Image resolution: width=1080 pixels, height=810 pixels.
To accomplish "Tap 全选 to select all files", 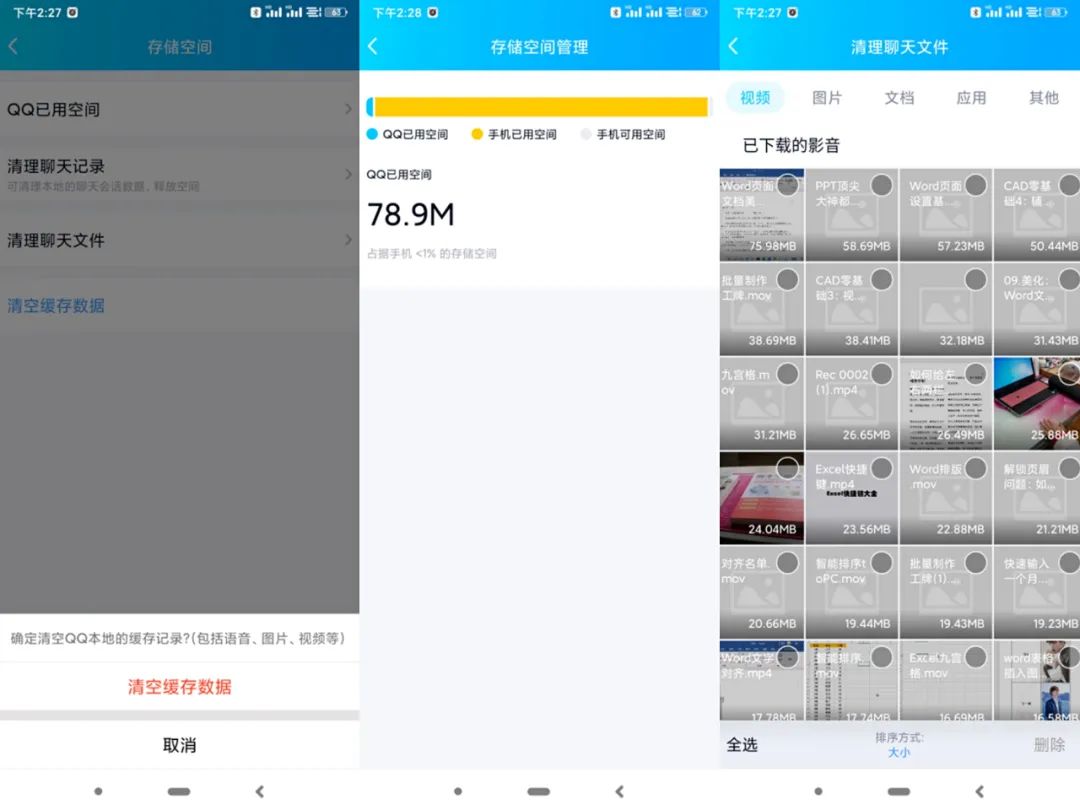I will 742,745.
